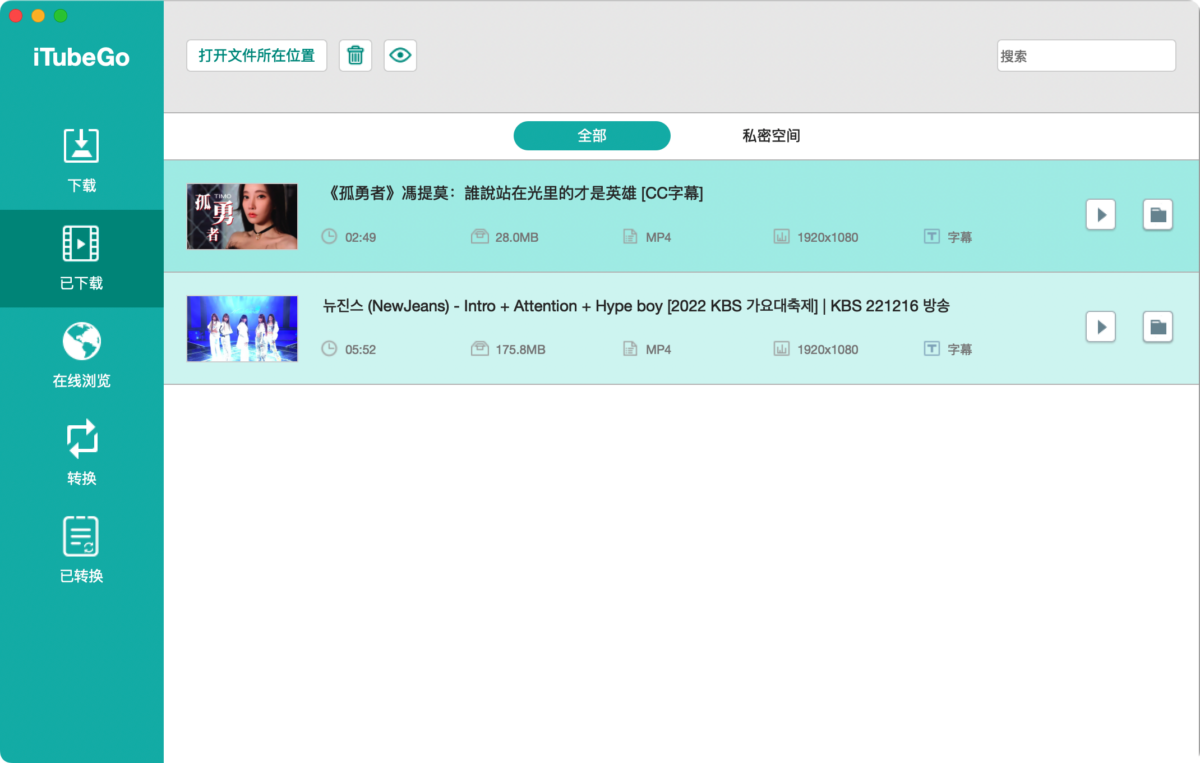Viewport: 1200px width, 763px height.
Task: Click the resolution icon in NewJeans row
Action: (x=781, y=349)
